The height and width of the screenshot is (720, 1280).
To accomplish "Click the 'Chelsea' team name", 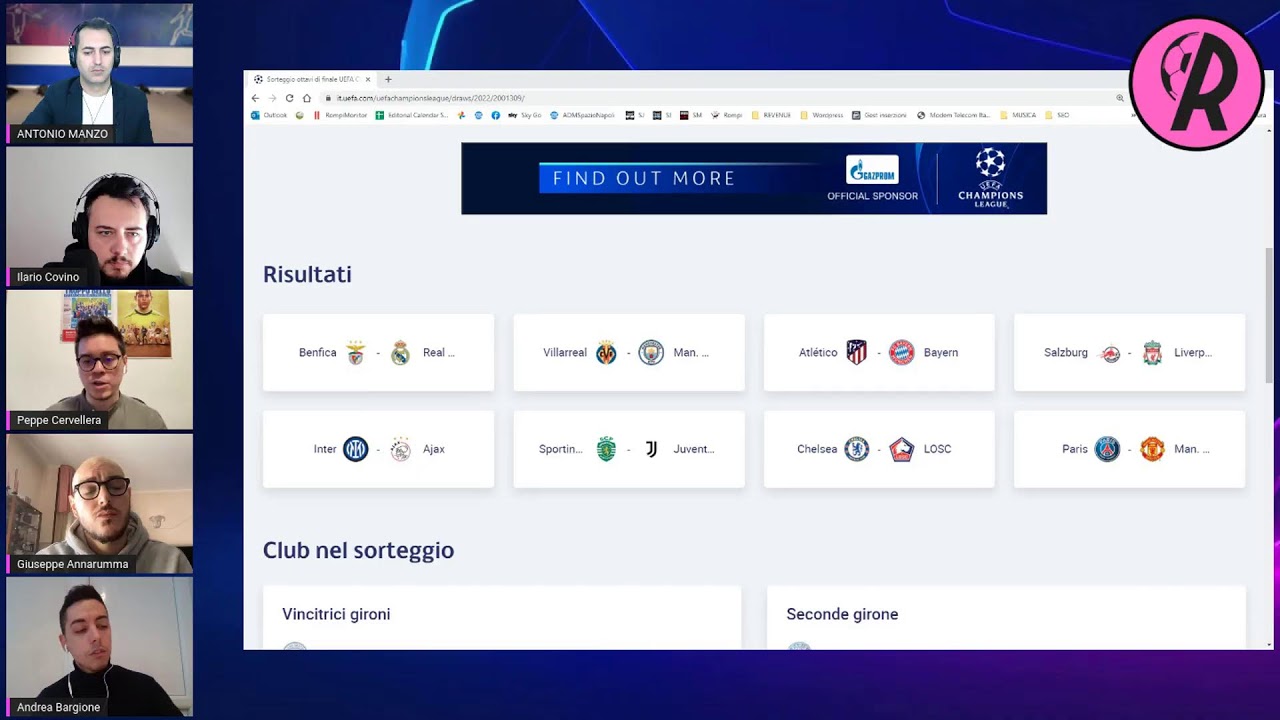I will (x=817, y=449).
